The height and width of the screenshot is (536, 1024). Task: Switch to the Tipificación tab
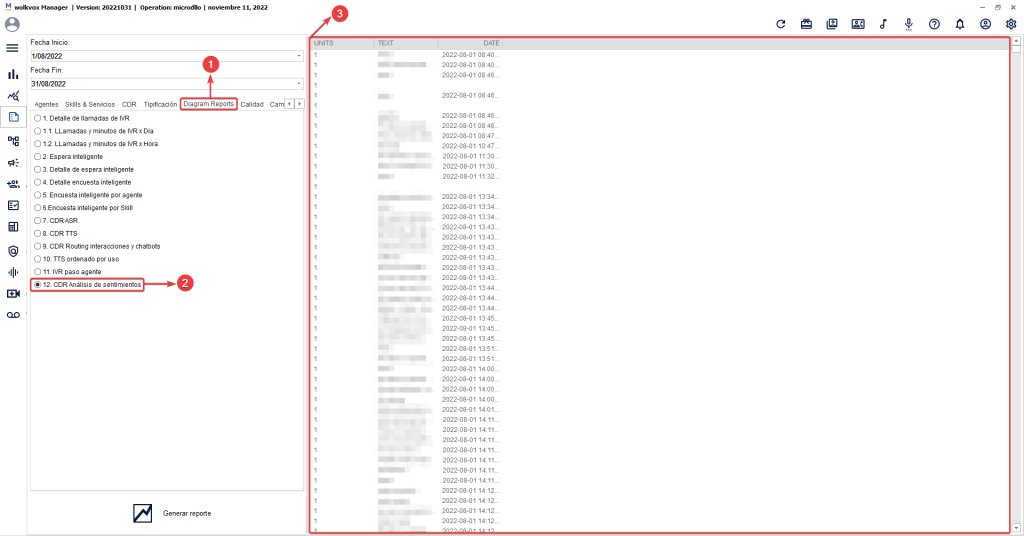[x=160, y=104]
